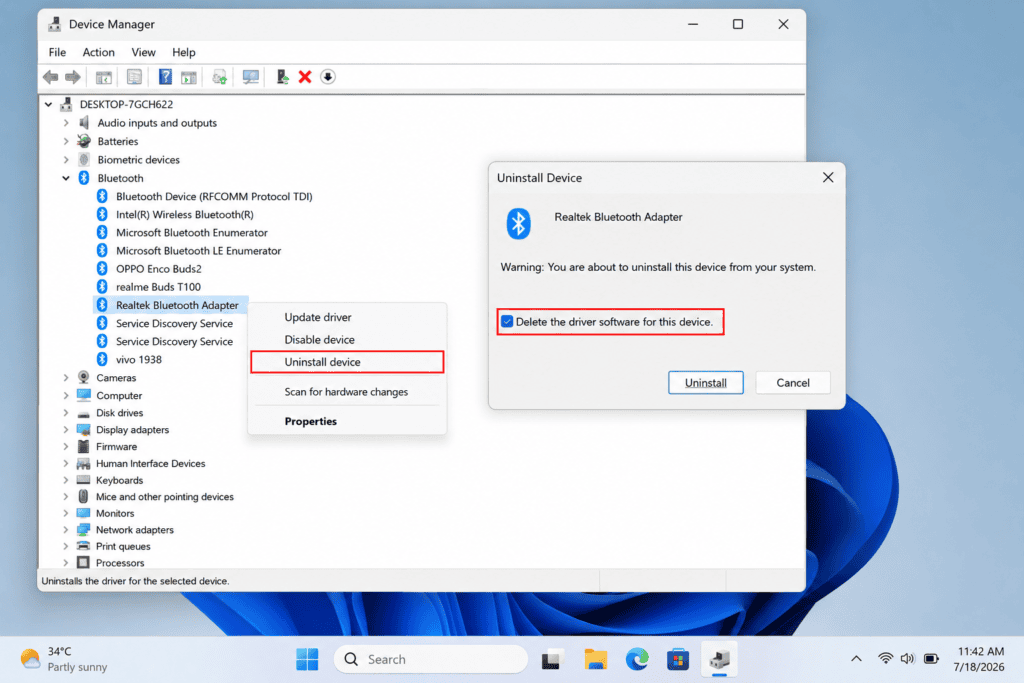Click the Device Manager taskbar icon
The width and height of the screenshot is (1024, 683).
720,659
